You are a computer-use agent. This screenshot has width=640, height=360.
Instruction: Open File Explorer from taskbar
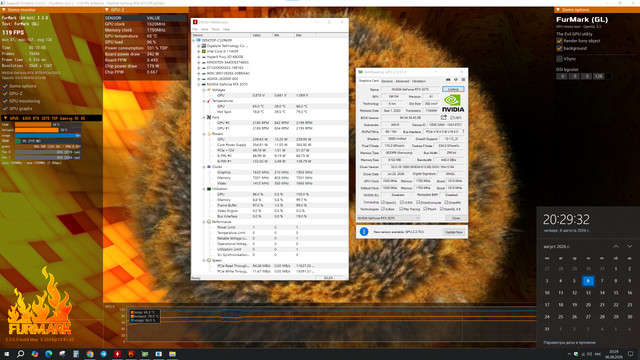[172, 354]
